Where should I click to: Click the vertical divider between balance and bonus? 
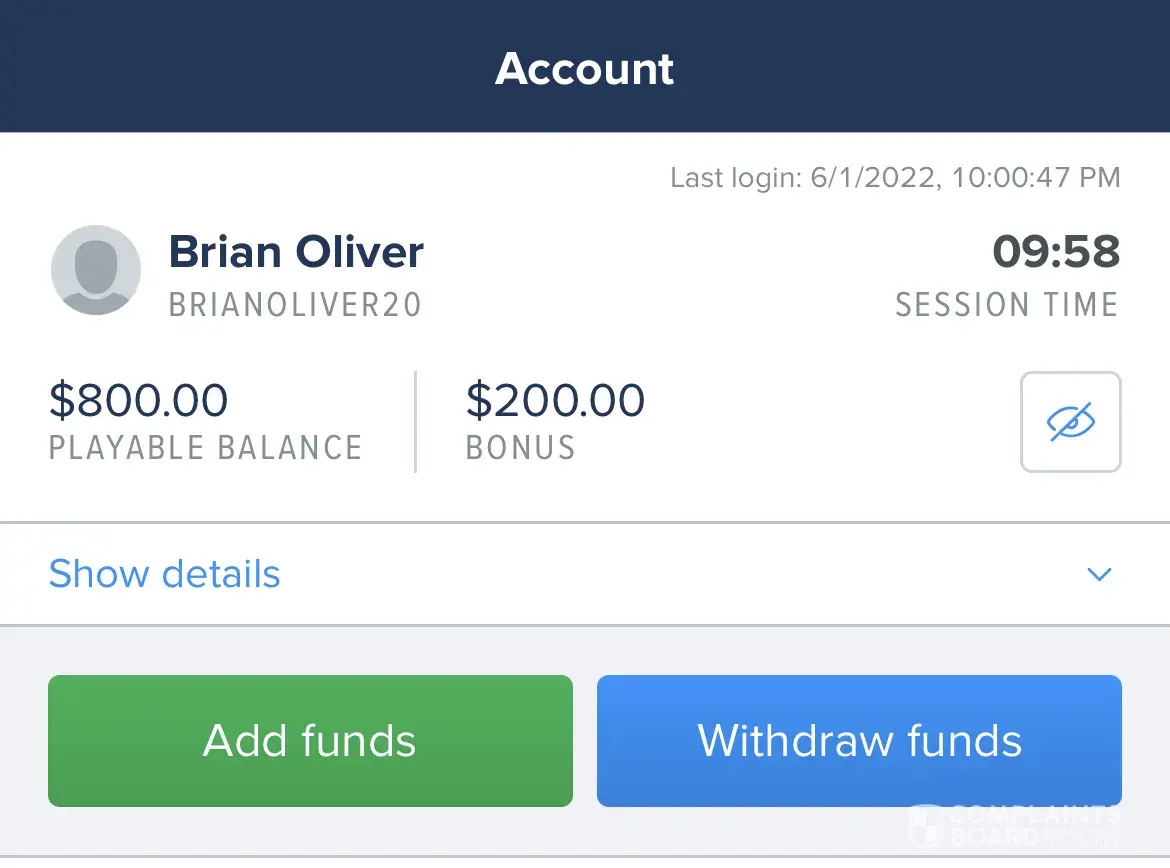(415, 421)
